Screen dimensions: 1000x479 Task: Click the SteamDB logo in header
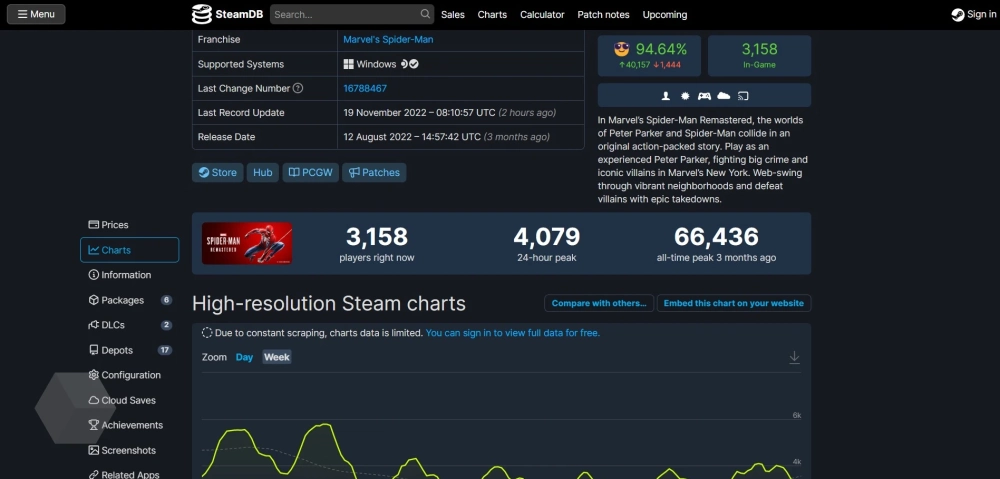[227, 14]
